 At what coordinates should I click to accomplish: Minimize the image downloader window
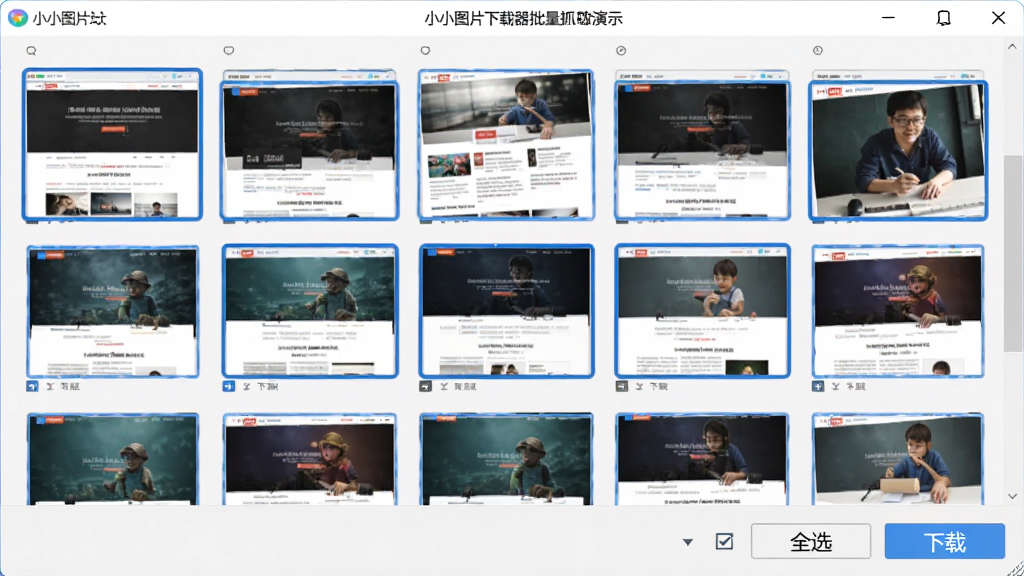888,18
